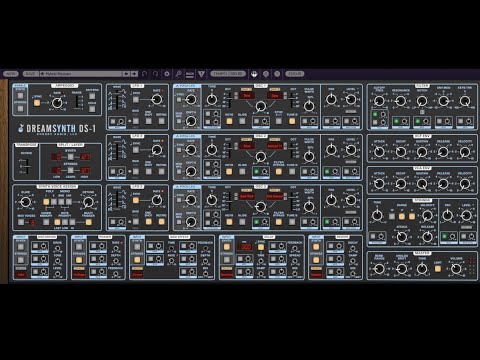Click the SAVE preset button
Image resolution: width=480 pixels, height=360 pixels.
pos(30,74)
